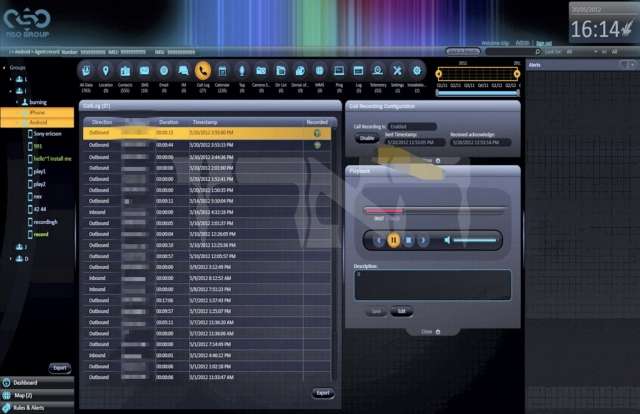The width and height of the screenshot is (640, 414).
Task: Adjust the playback volume slider
Action: coord(475,240)
